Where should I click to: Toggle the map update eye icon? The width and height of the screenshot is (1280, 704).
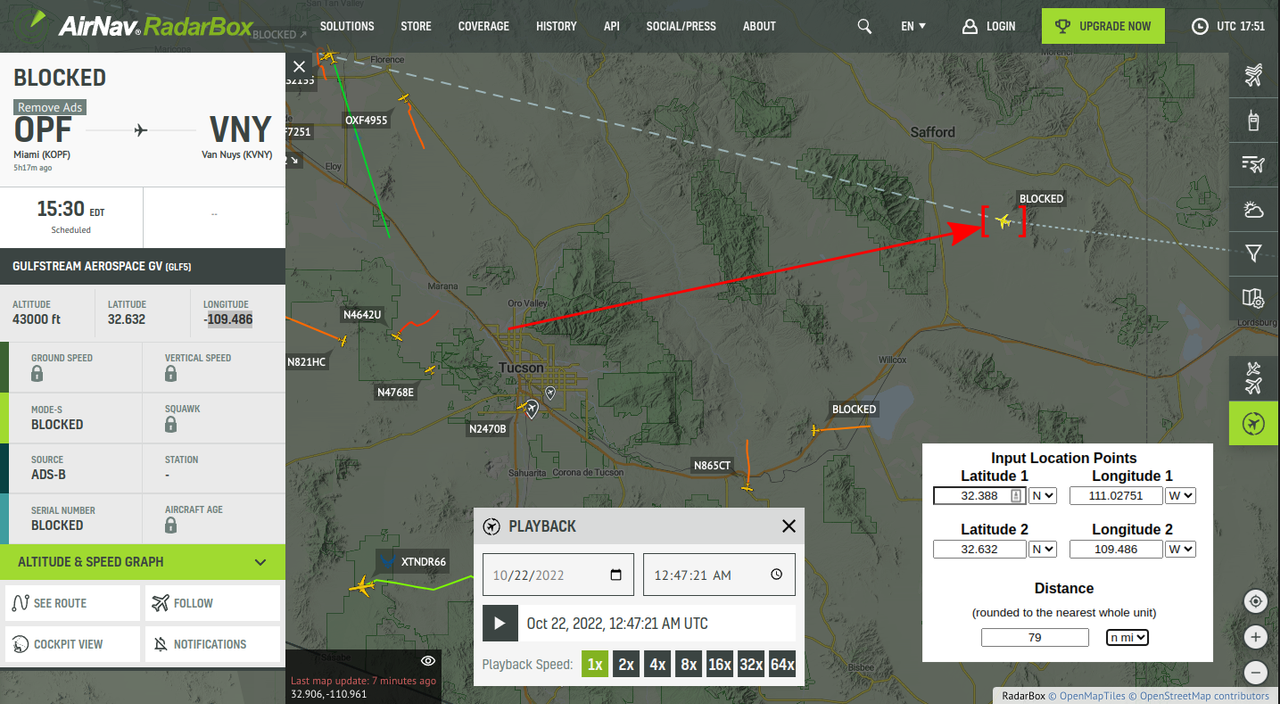pyautogui.click(x=428, y=661)
